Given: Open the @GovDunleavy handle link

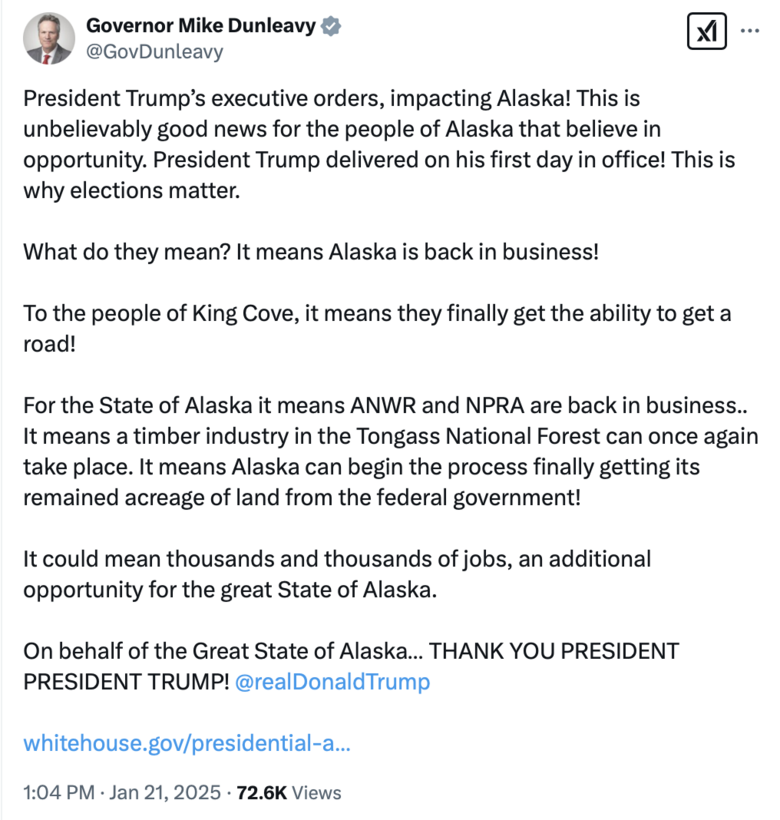Looking at the screenshot, I should point(155,52).
